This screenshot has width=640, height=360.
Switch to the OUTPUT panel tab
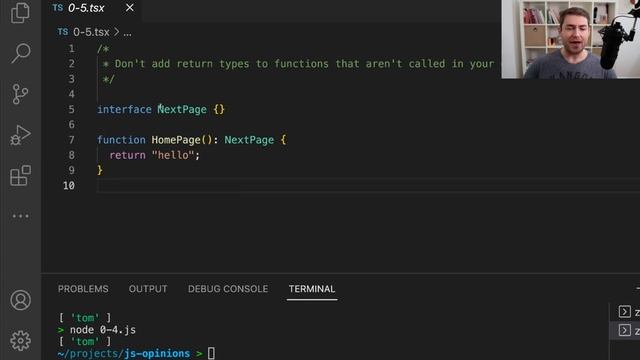[148, 289]
